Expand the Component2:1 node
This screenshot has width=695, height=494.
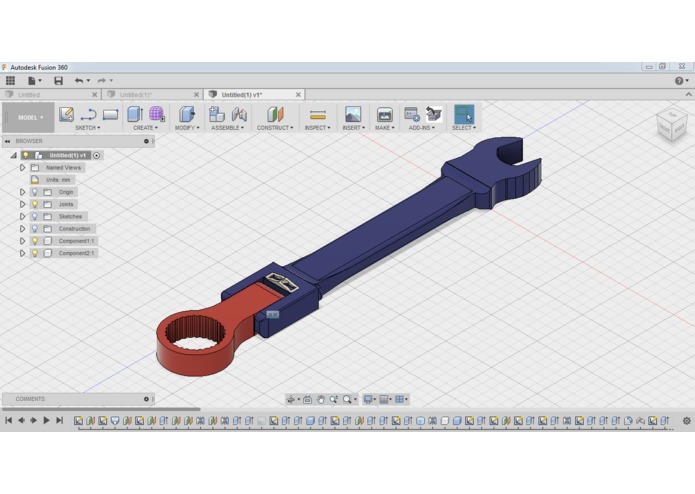pyautogui.click(x=22, y=253)
